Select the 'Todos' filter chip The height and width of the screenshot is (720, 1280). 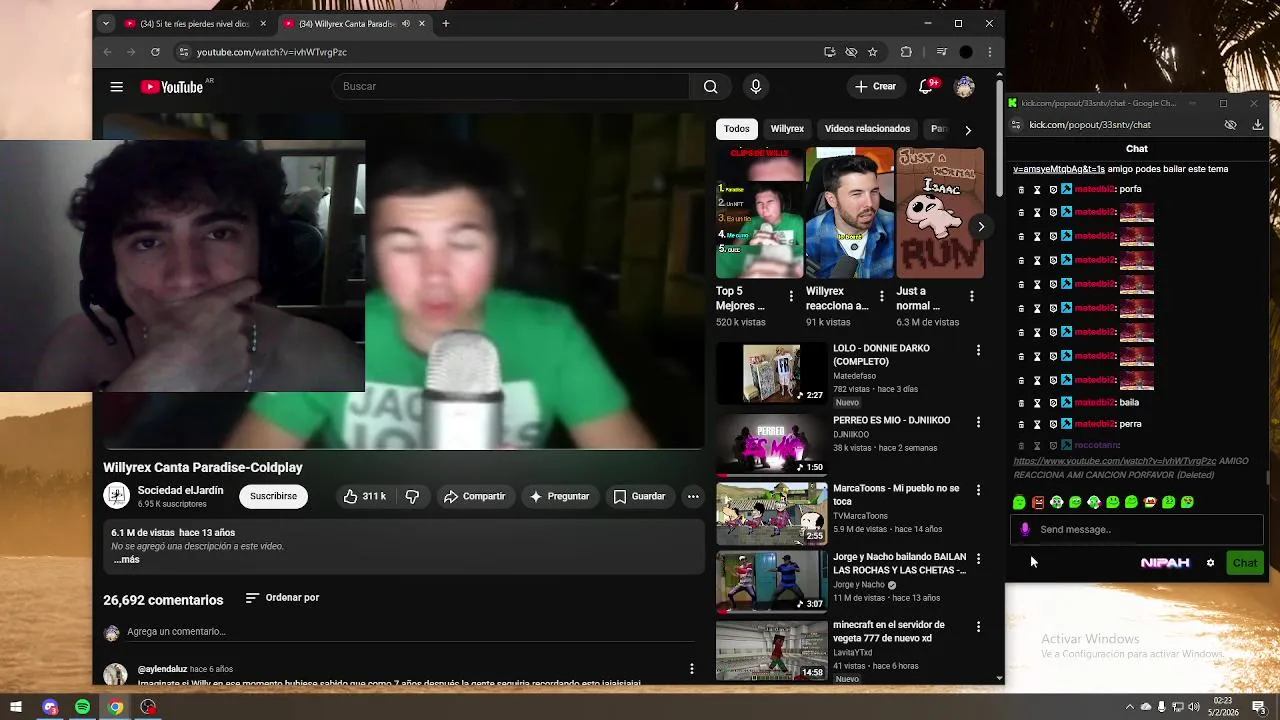737,129
